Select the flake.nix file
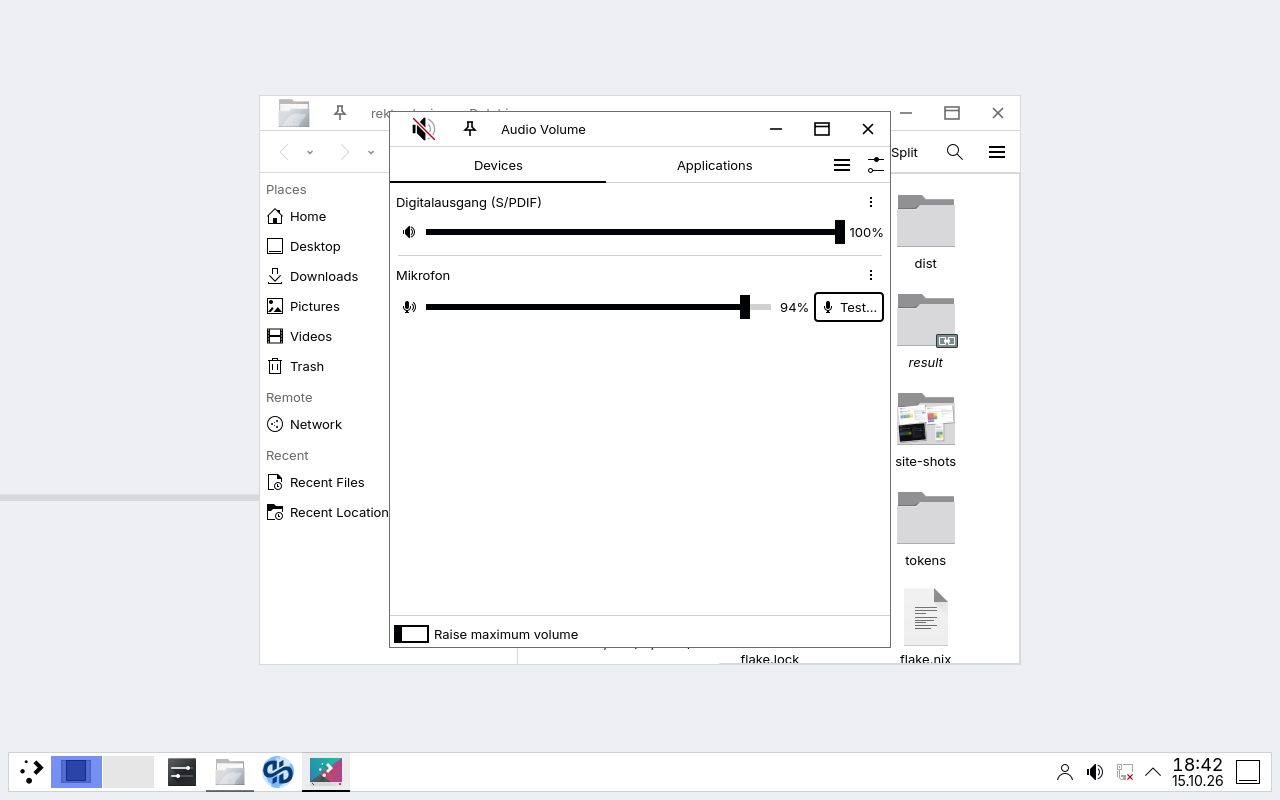Screen dimensions: 1280x800 point(925,626)
